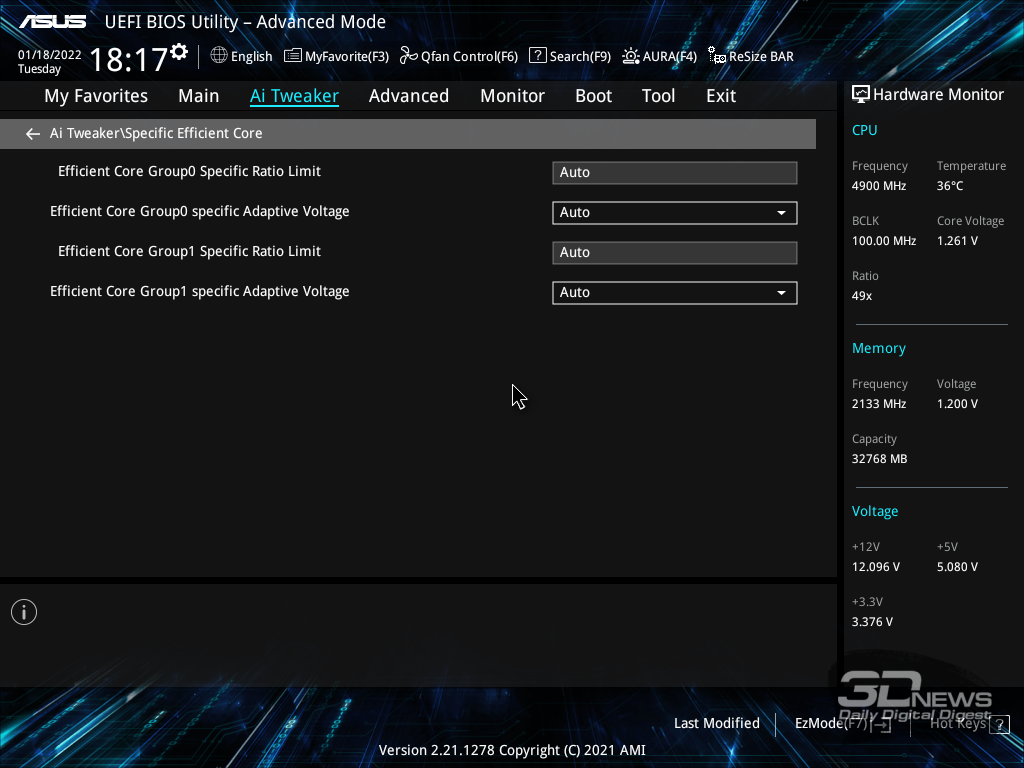Click the back arrow icon in breadcrumb
Image resolution: width=1024 pixels, height=768 pixels.
33,134
